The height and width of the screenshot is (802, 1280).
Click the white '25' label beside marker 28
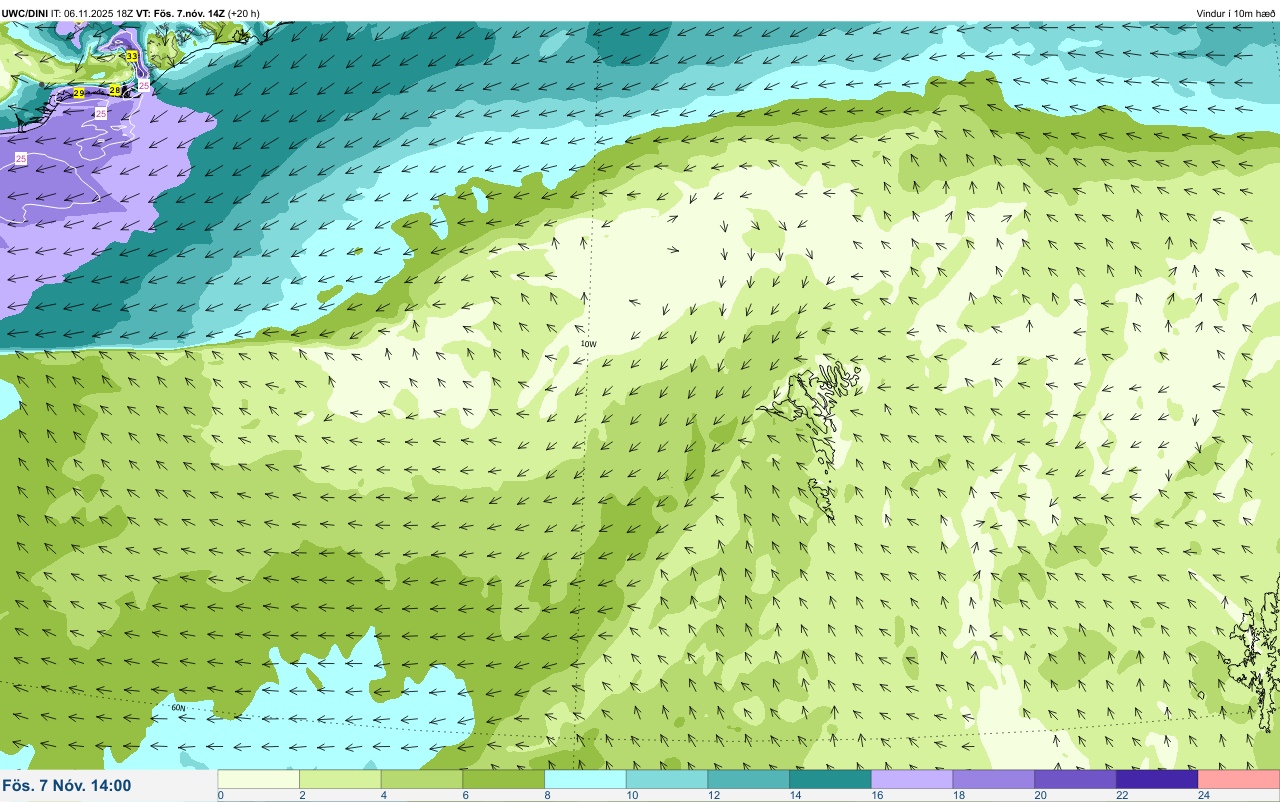143,86
